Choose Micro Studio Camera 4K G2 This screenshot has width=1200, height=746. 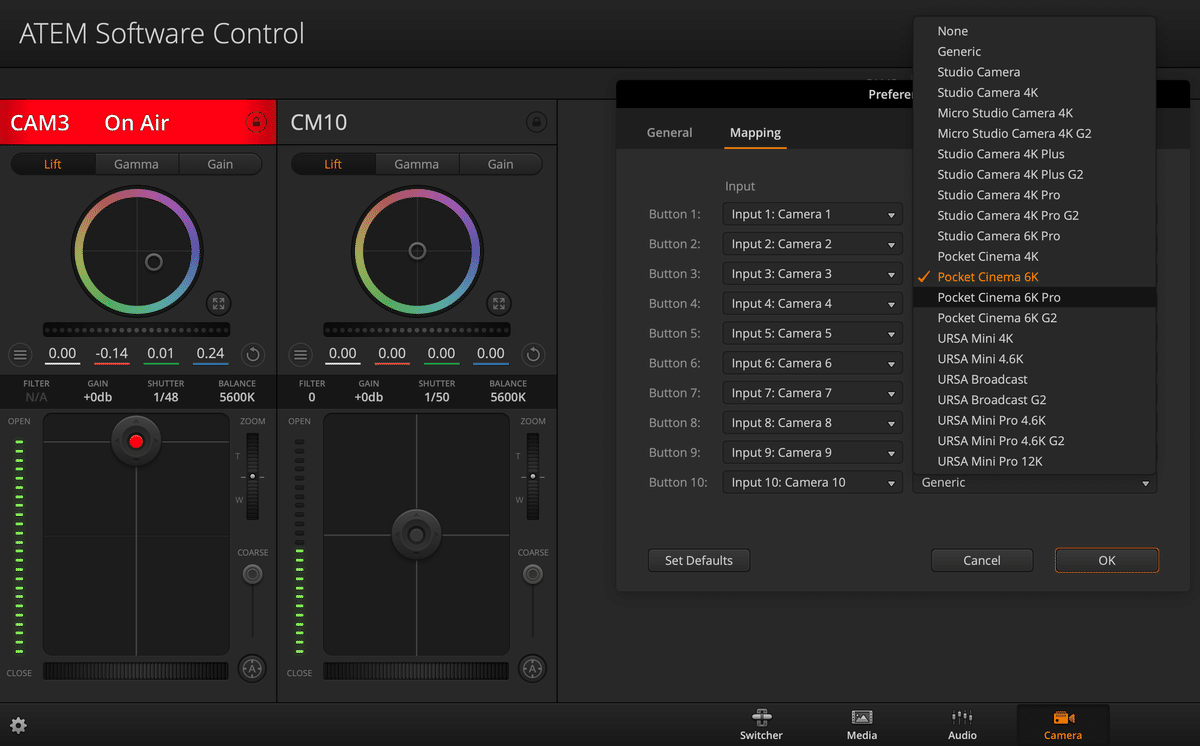[x=1034, y=133]
